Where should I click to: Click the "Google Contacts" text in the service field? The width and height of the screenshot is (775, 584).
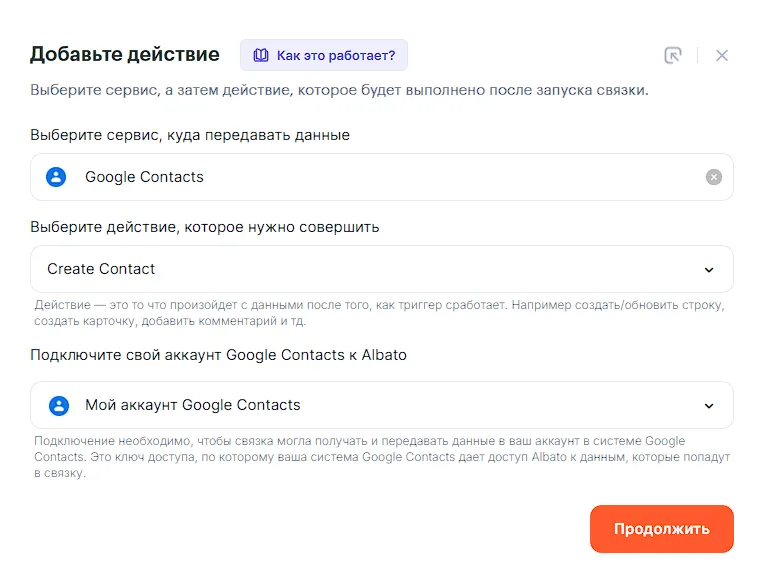click(x=144, y=177)
